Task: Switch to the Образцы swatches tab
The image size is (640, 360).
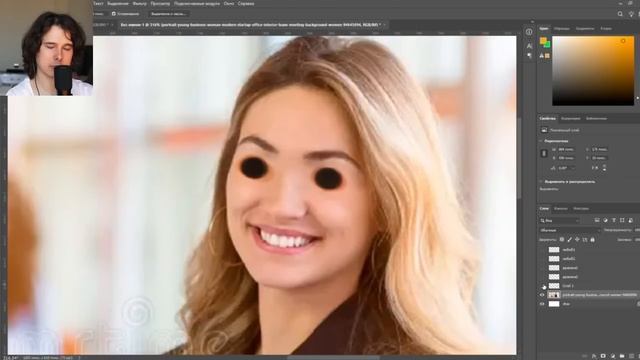Action: 562,29
